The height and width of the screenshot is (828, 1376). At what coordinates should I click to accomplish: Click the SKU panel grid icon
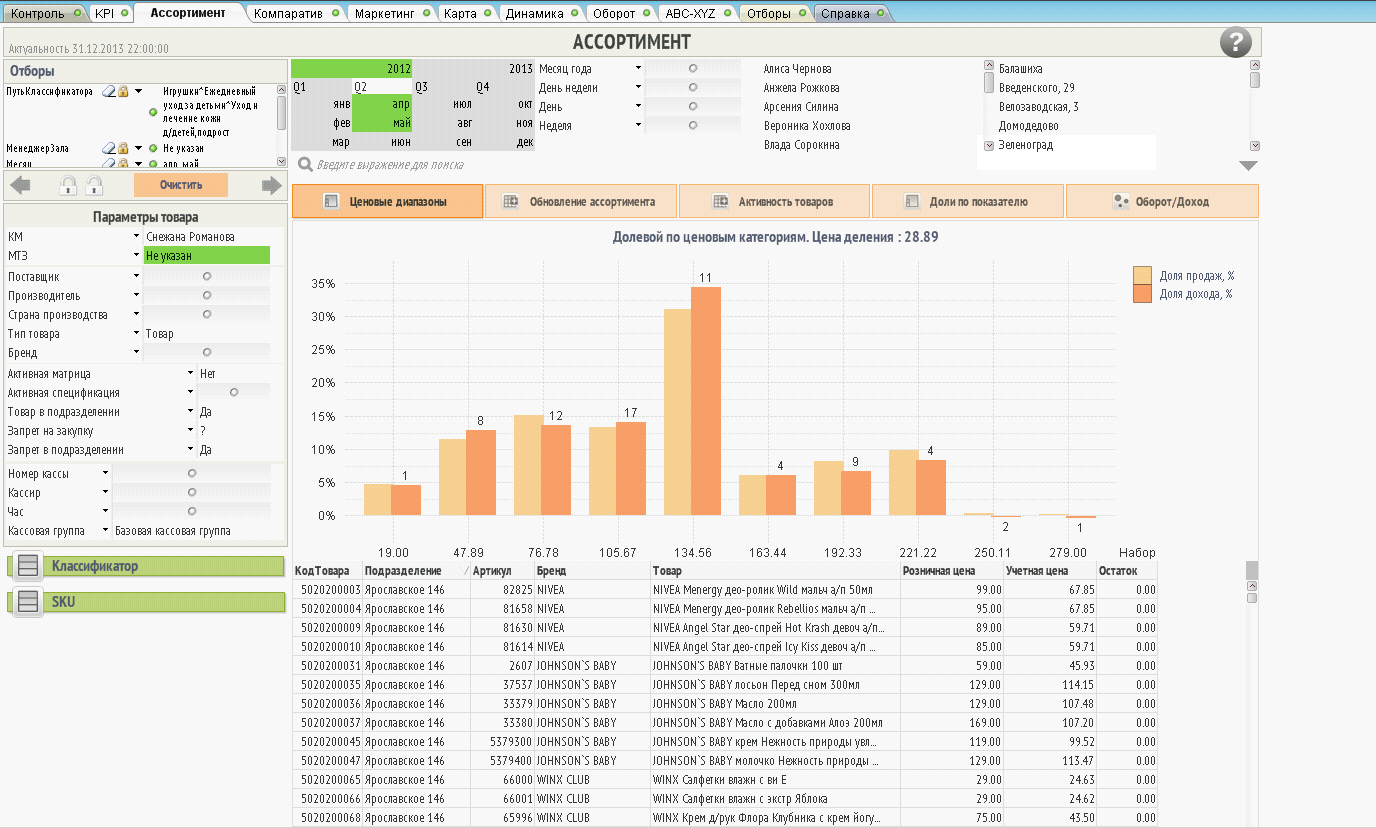click(29, 602)
